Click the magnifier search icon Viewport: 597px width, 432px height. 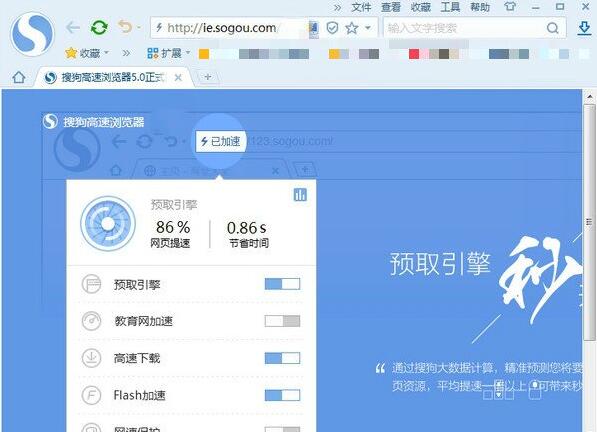(552, 28)
